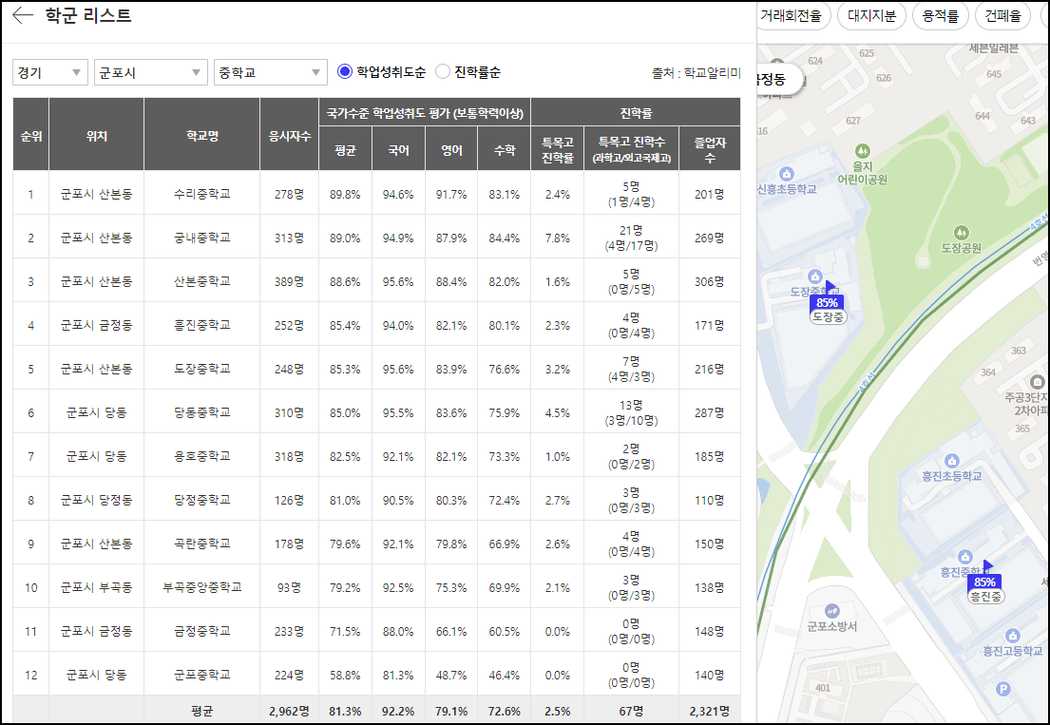Screen dimensions: 1050x725
Task: Click the 응시자수 column header
Action: 289,135
